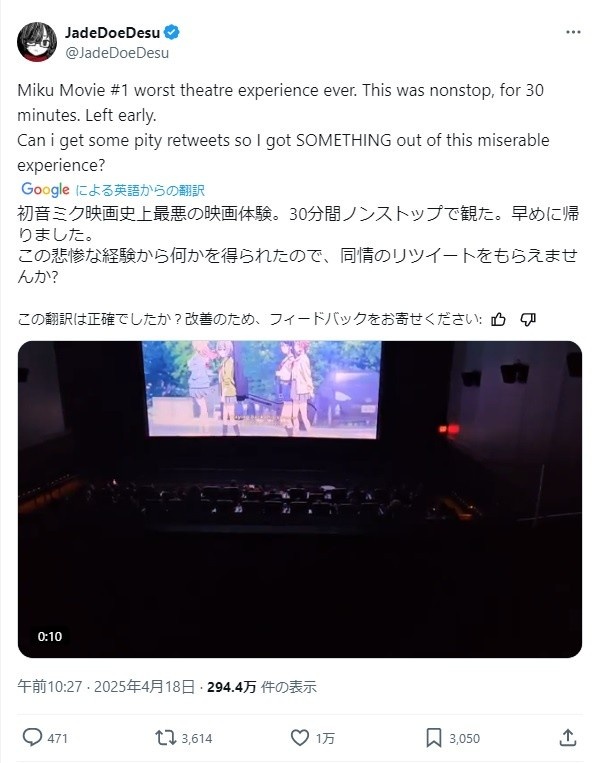The width and height of the screenshot is (599, 763).
Task: Open the @JadeDoeDesu handle link
Action: pyautogui.click(x=117, y=53)
